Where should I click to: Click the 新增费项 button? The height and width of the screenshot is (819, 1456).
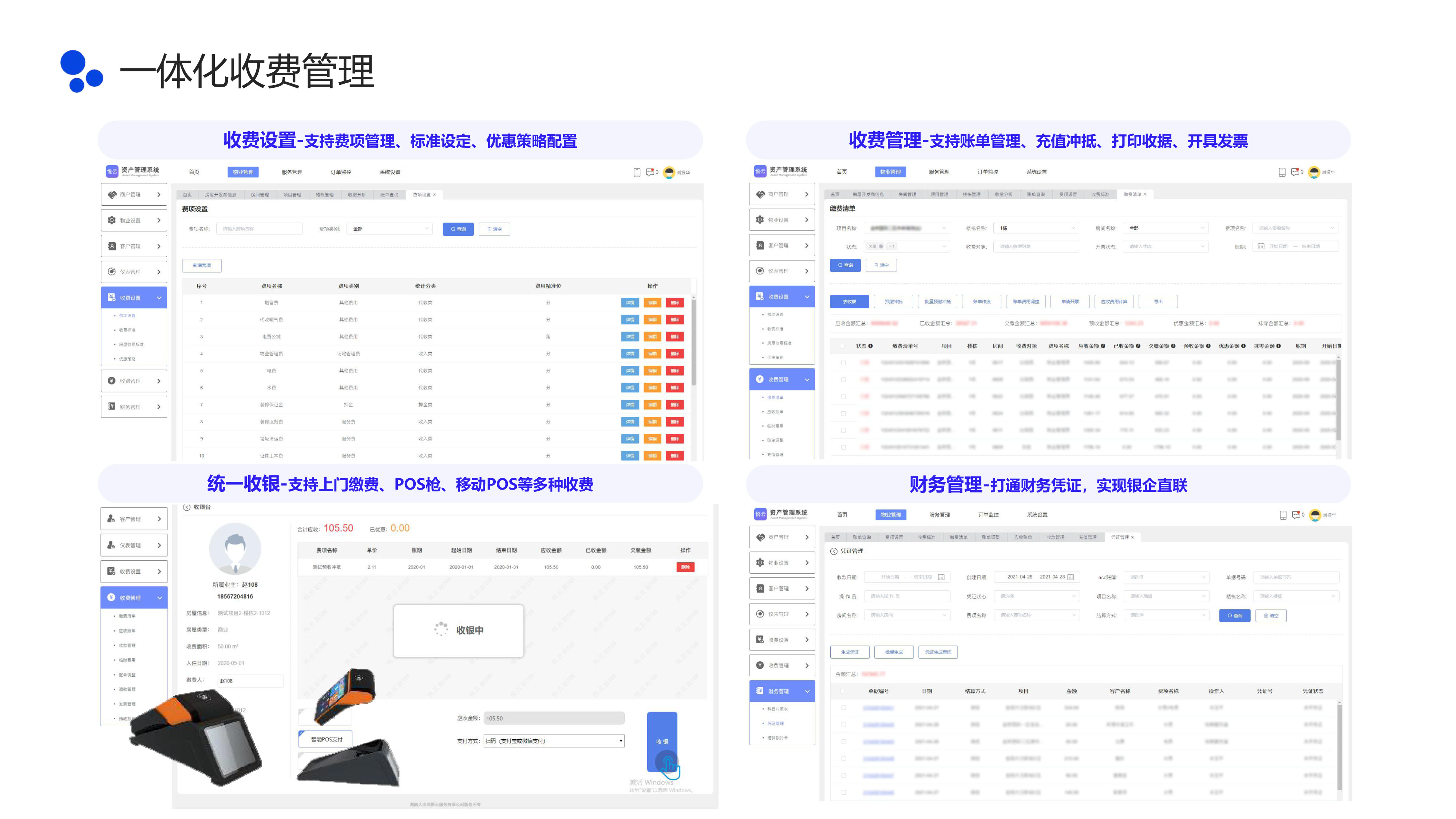pos(202,266)
